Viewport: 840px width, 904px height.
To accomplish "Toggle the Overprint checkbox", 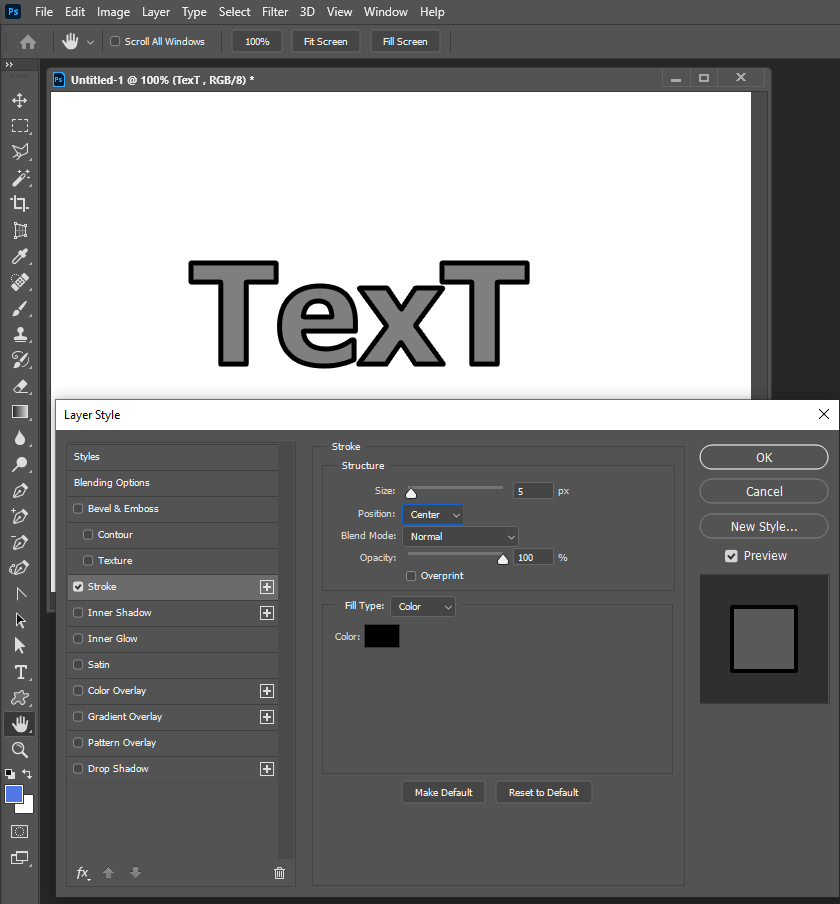I will click(x=410, y=575).
